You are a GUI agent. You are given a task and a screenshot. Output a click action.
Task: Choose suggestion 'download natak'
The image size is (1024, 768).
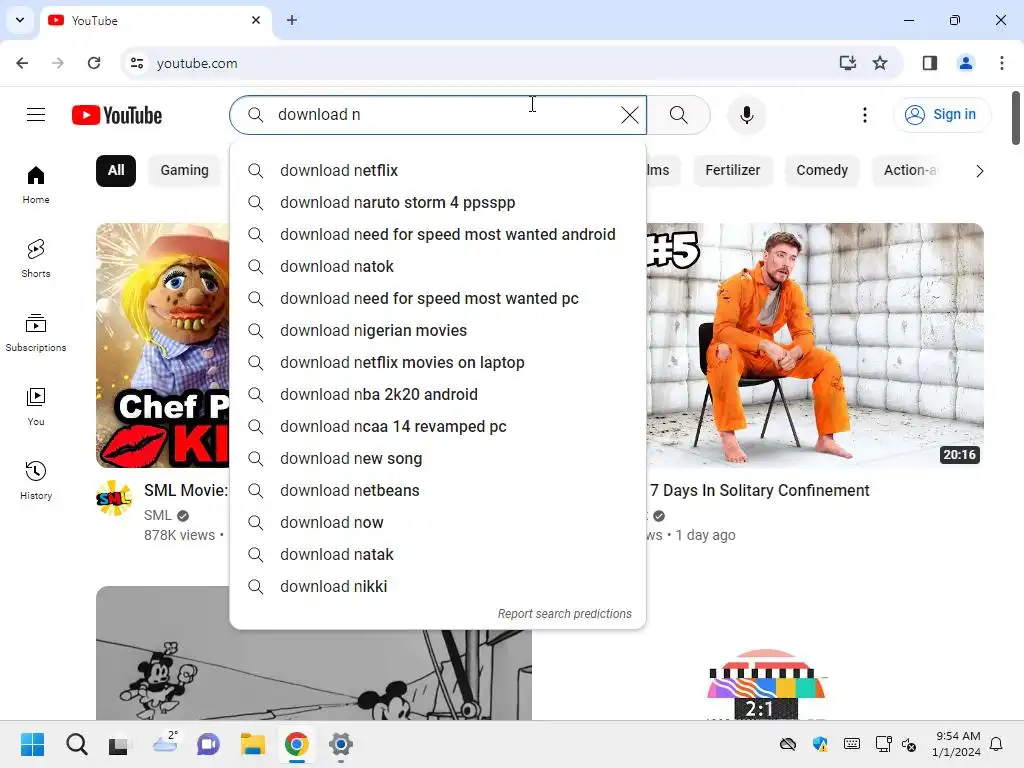click(x=438, y=554)
